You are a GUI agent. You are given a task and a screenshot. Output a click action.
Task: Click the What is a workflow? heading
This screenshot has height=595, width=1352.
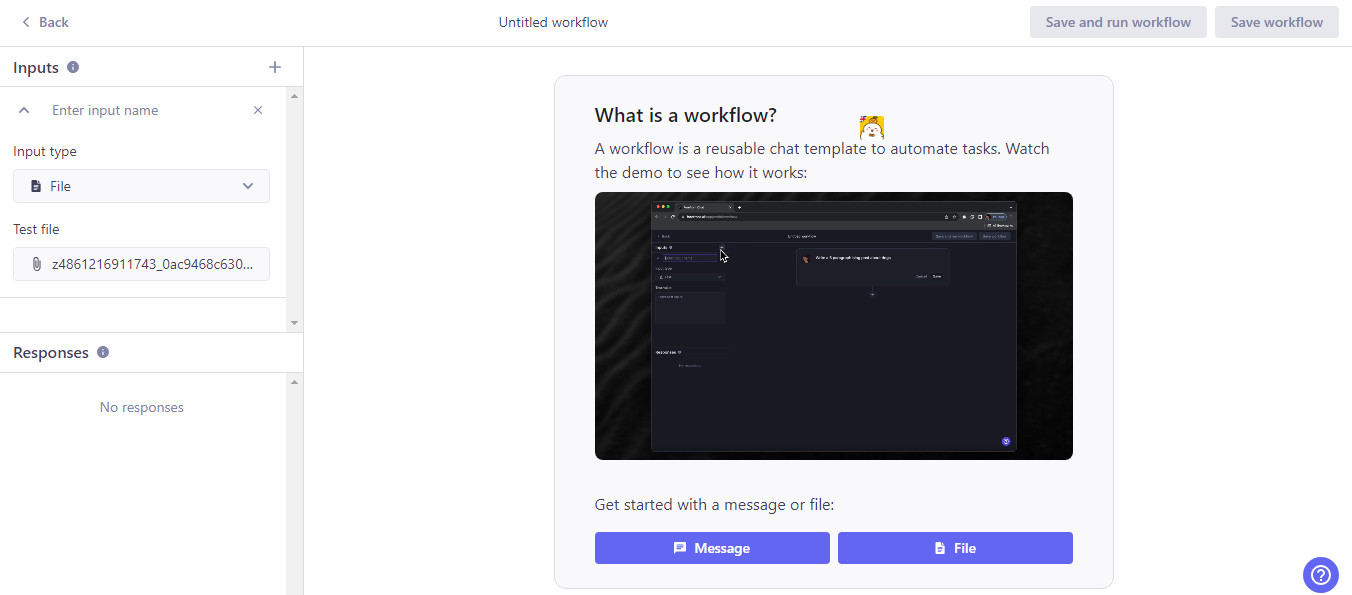click(685, 115)
